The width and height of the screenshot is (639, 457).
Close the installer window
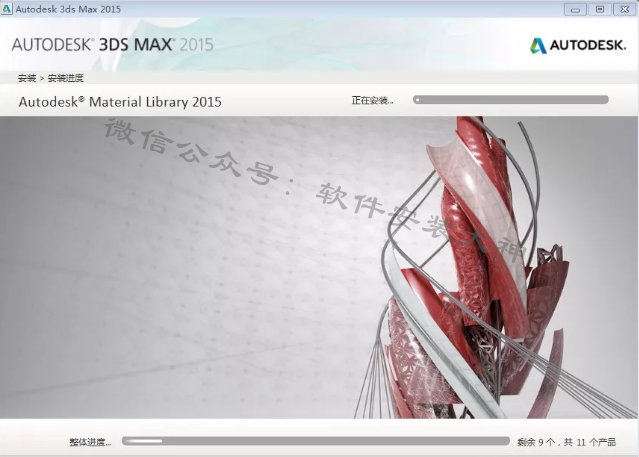pos(624,9)
